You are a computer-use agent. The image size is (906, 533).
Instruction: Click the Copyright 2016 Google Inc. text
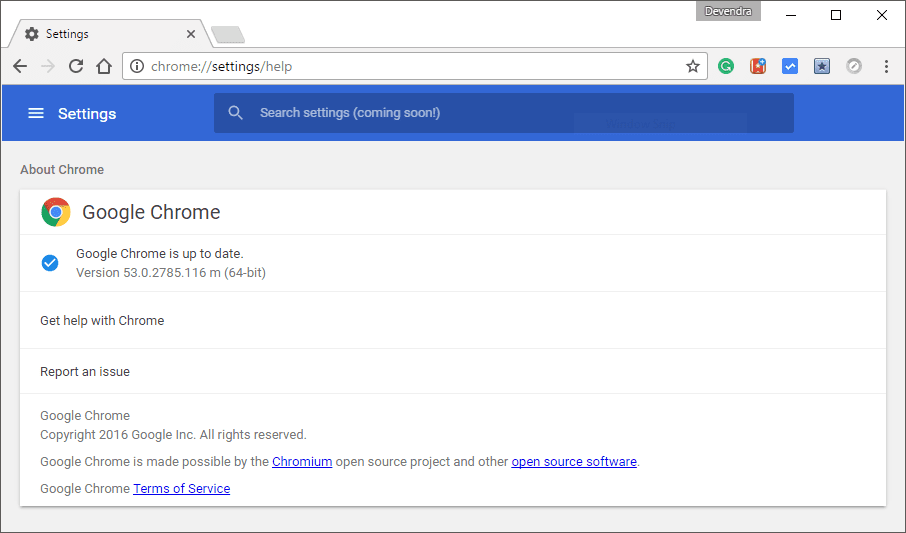point(173,435)
